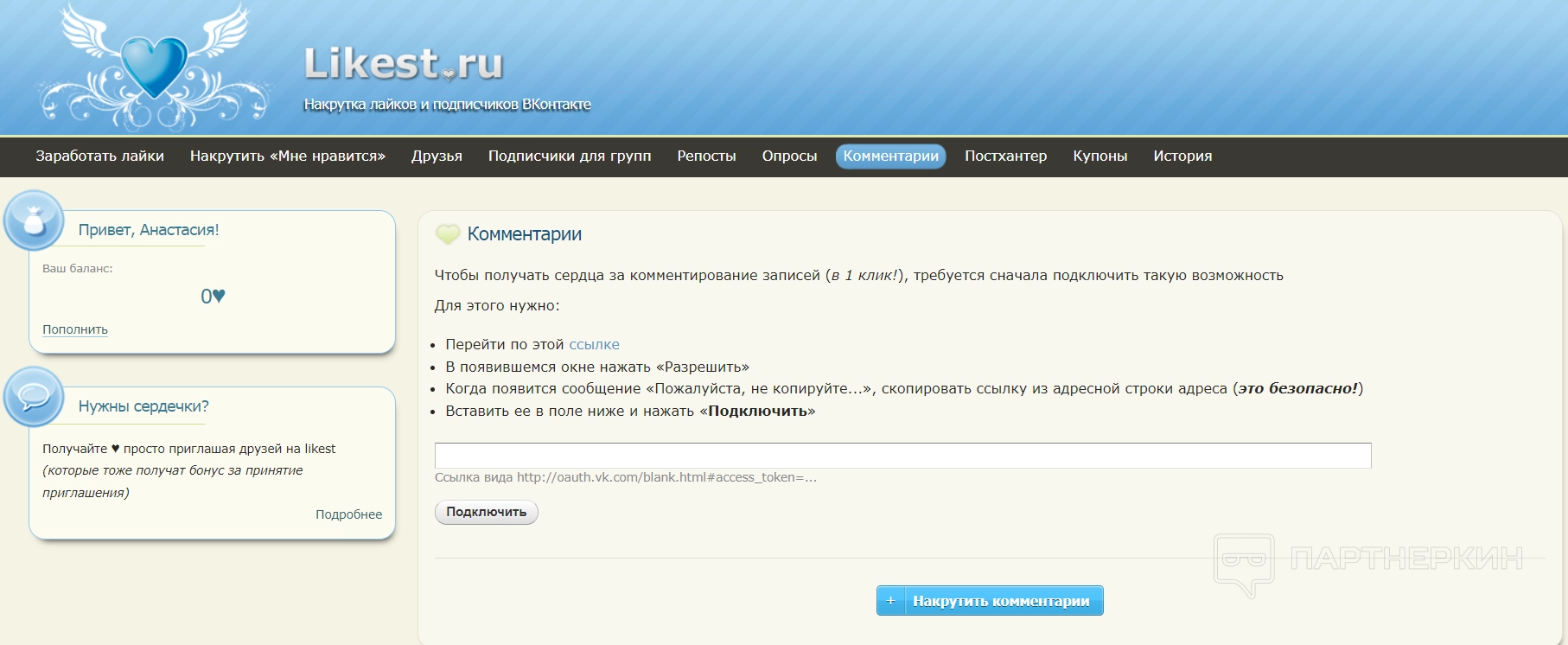The width and height of the screenshot is (1568, 645).
Task: Click the green heart beside Комментарии heading
Action: 448,234
